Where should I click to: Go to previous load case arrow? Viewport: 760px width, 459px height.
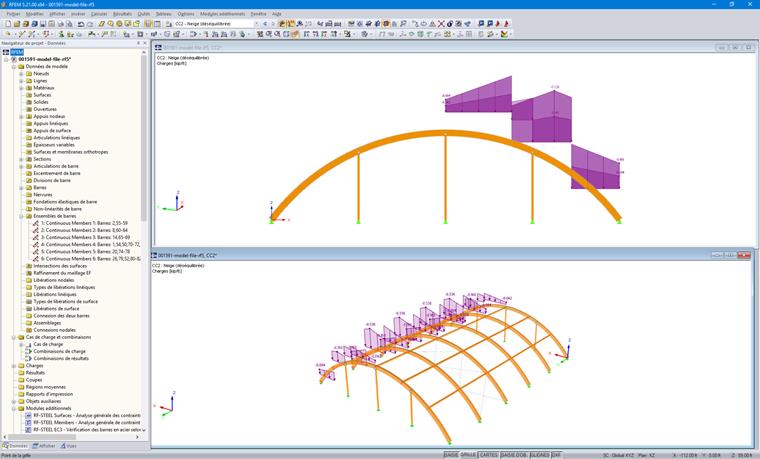(x=265, y=24)
